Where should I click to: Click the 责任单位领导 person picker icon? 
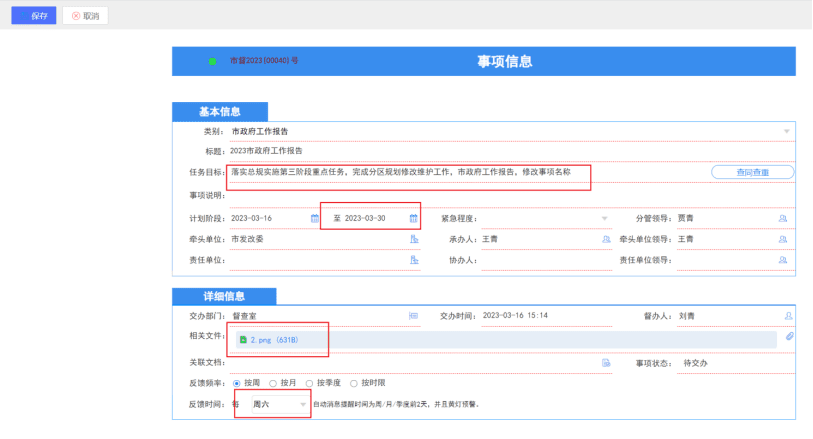[x=783, y=260]
